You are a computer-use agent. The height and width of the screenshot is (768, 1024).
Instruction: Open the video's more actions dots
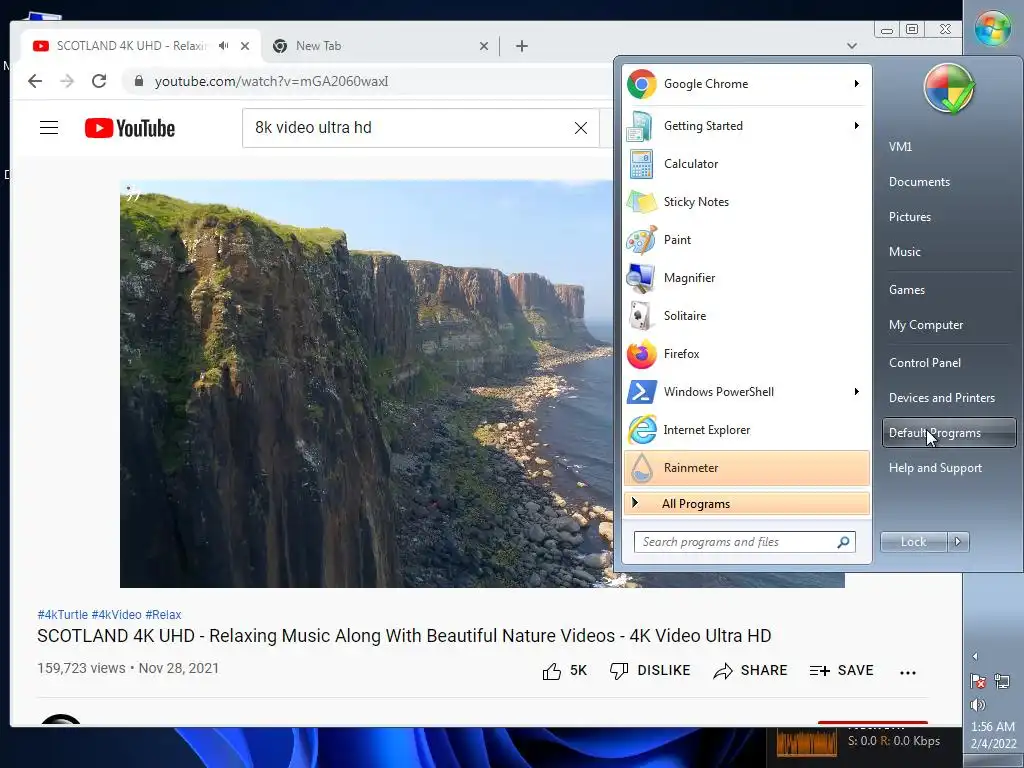pos(908,672)
